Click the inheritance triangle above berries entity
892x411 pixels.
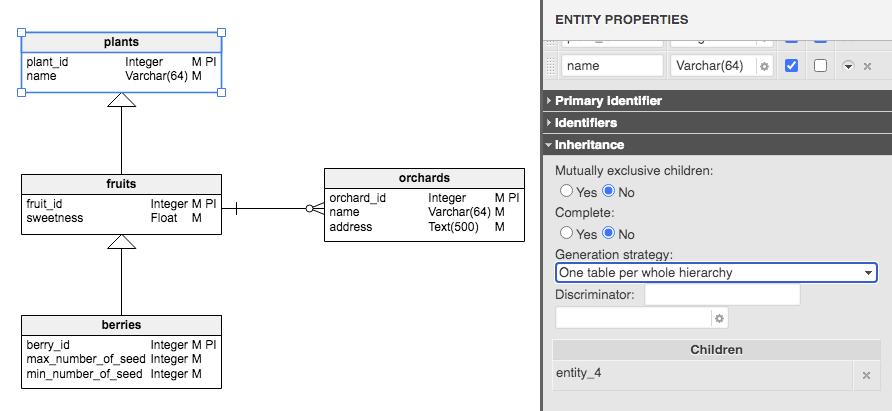click(x=121, y=242)
